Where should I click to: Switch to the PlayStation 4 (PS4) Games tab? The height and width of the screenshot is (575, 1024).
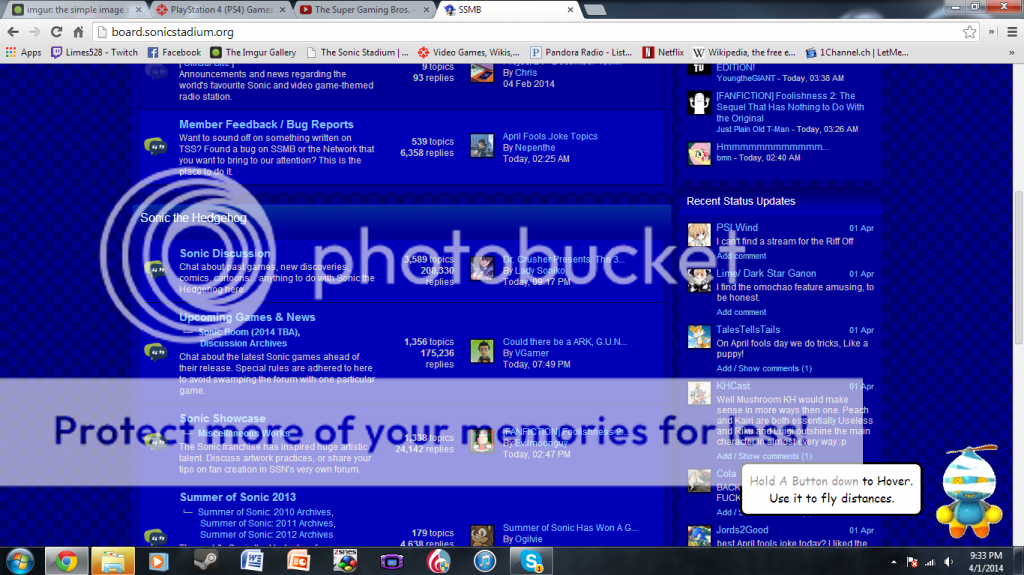[x=222, y=10]
